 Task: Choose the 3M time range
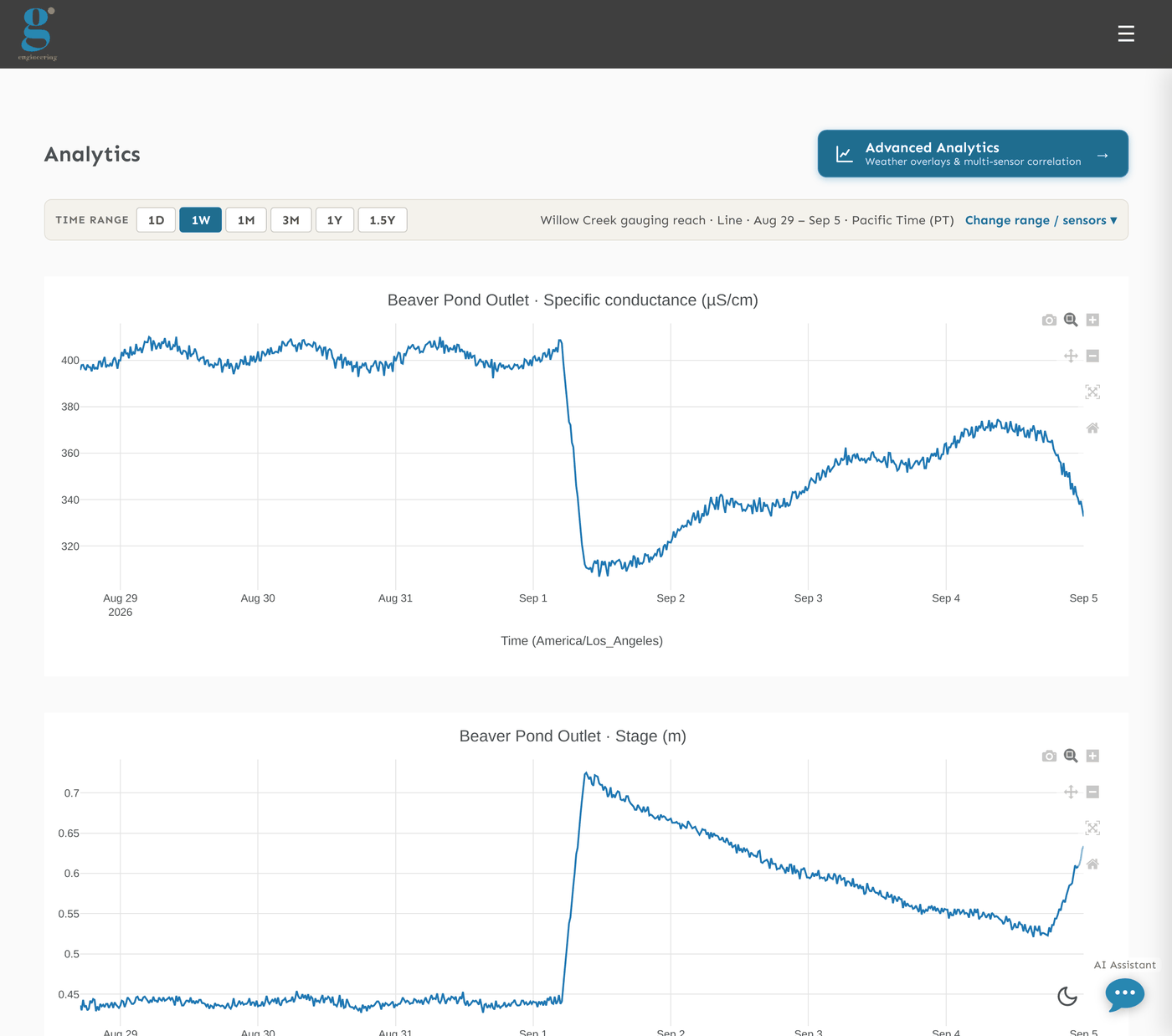pyautogui.click(x=290, y=220)
